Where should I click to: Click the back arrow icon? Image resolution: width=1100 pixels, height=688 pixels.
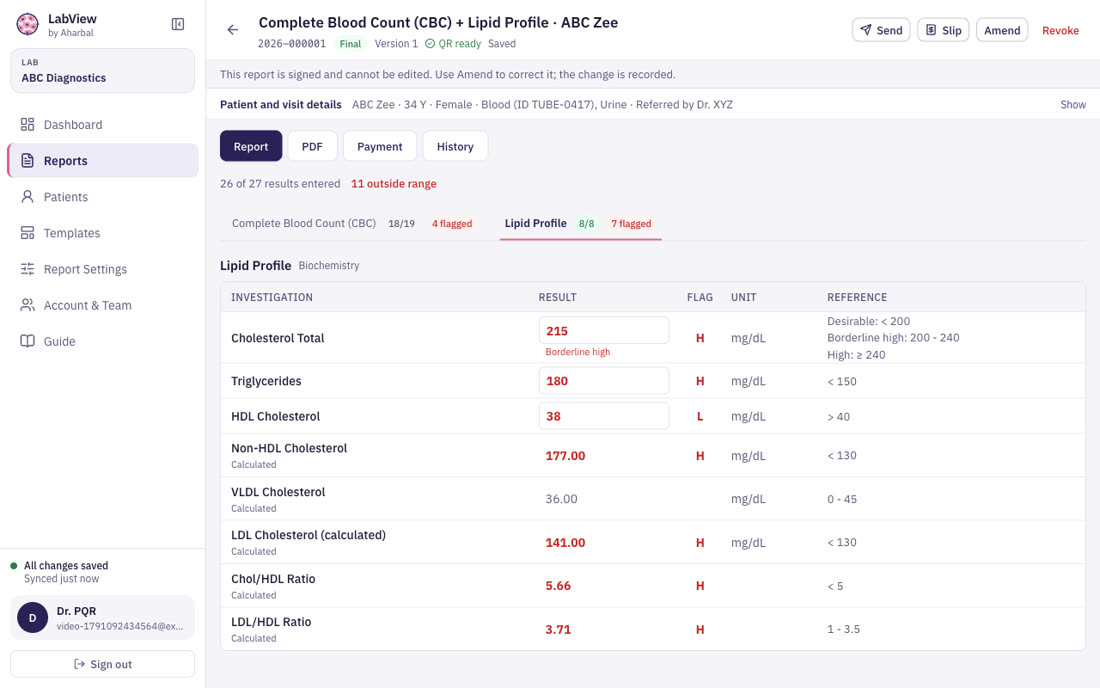tap(233, 30)
